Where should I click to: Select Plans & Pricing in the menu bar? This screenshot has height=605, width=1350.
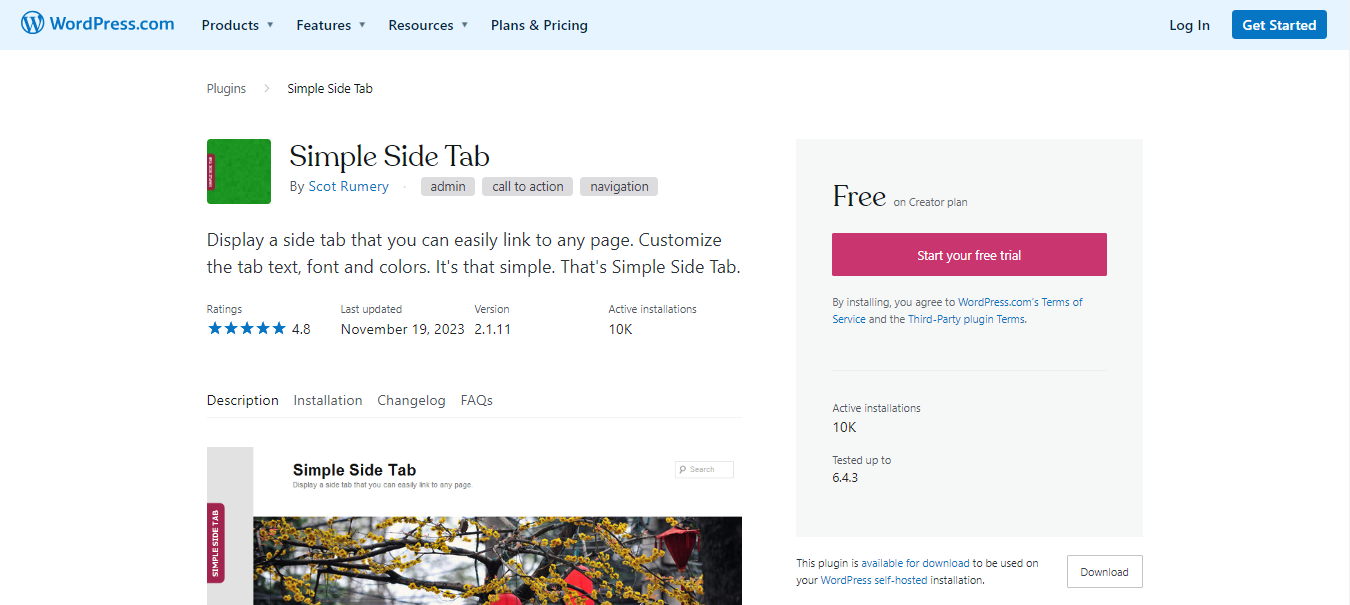[539, 25]
